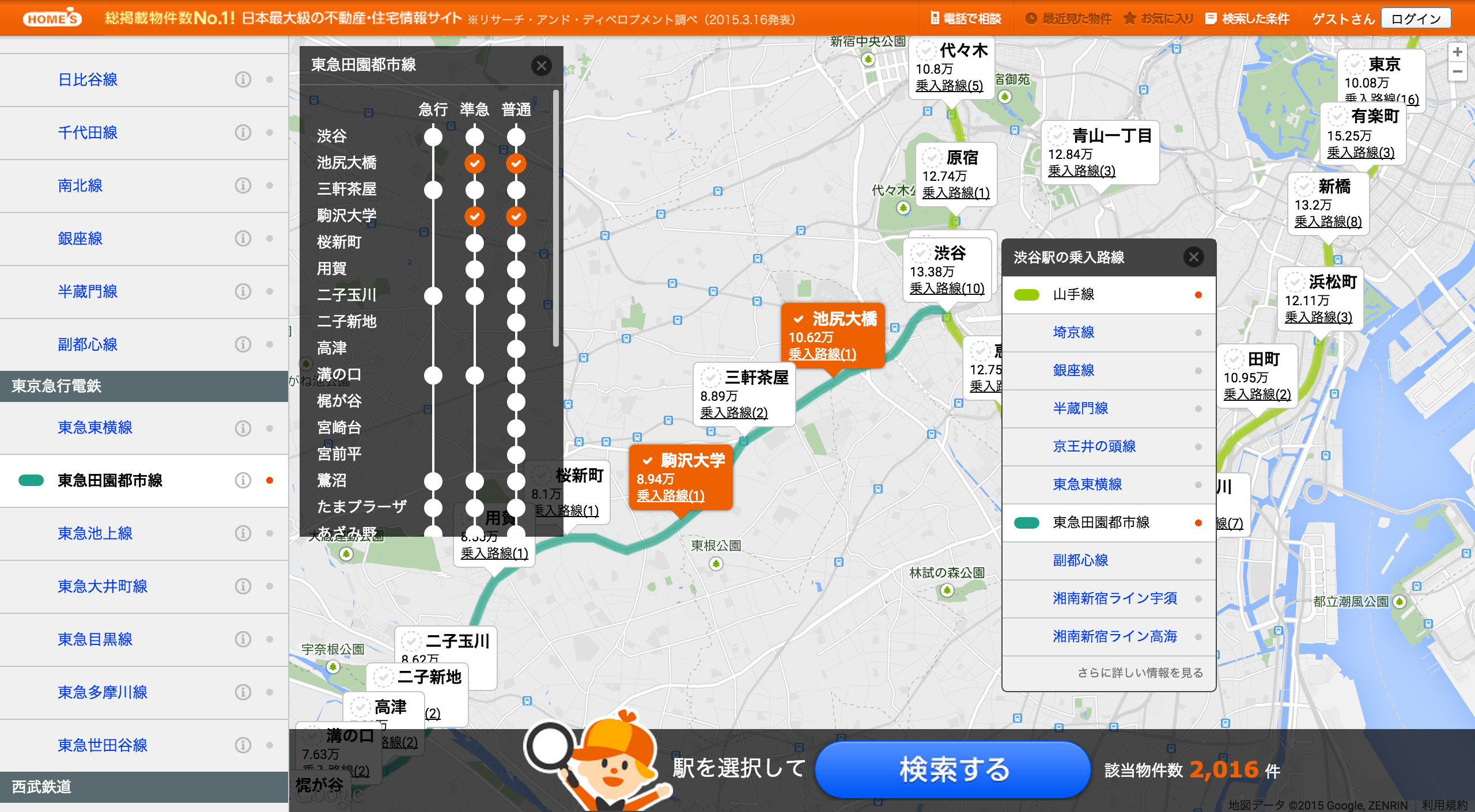Open お気に入り star favorites icon

1129,18
